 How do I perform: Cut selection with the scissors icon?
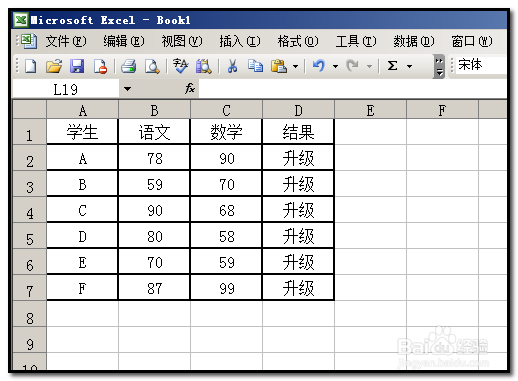[x=232, y=66]
